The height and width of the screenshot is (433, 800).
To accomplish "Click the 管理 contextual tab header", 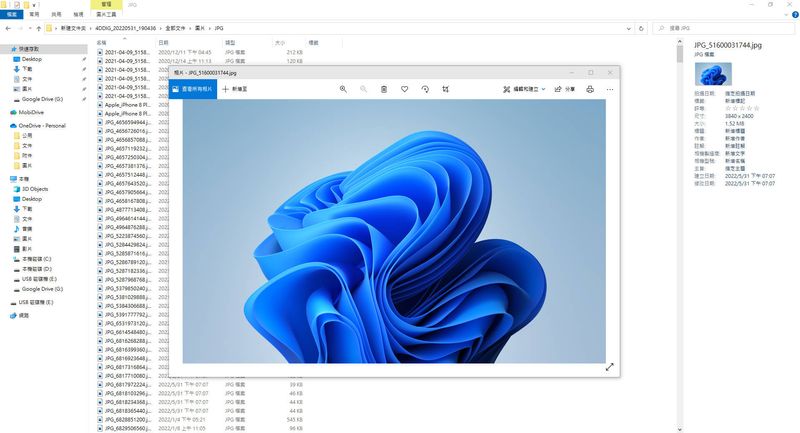I will click(106, 4).
